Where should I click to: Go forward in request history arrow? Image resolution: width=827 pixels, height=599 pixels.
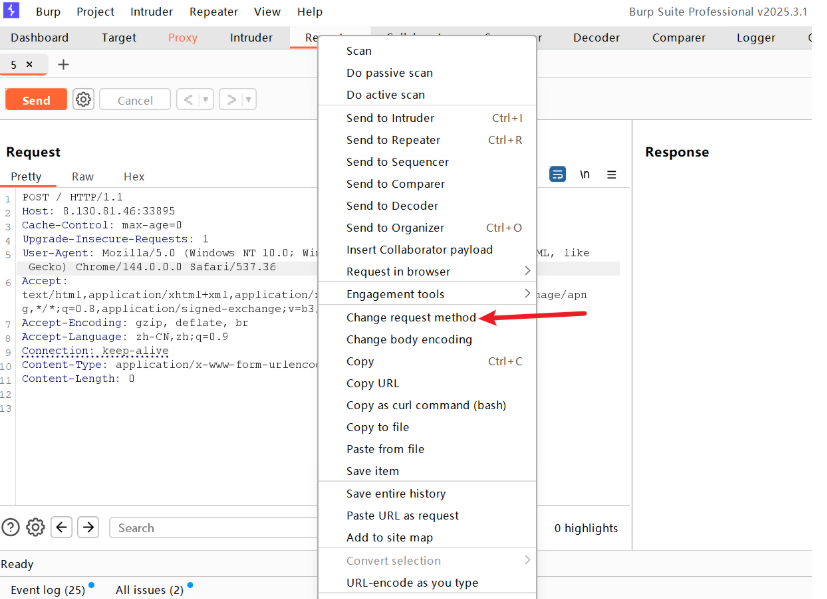point(231,99)
